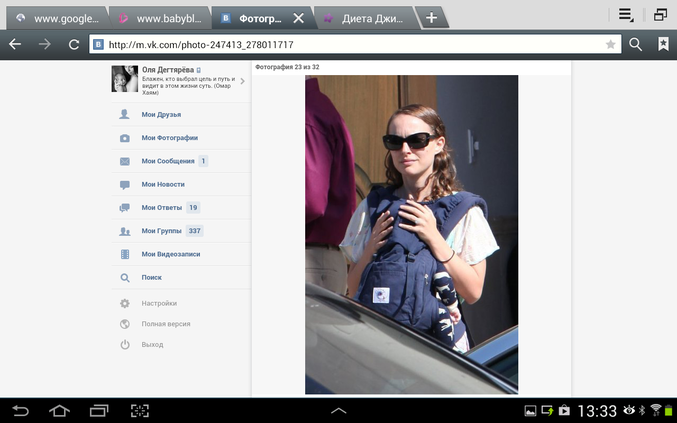
Task: Open Мои Группы section
Action: (x=162, y=231)
